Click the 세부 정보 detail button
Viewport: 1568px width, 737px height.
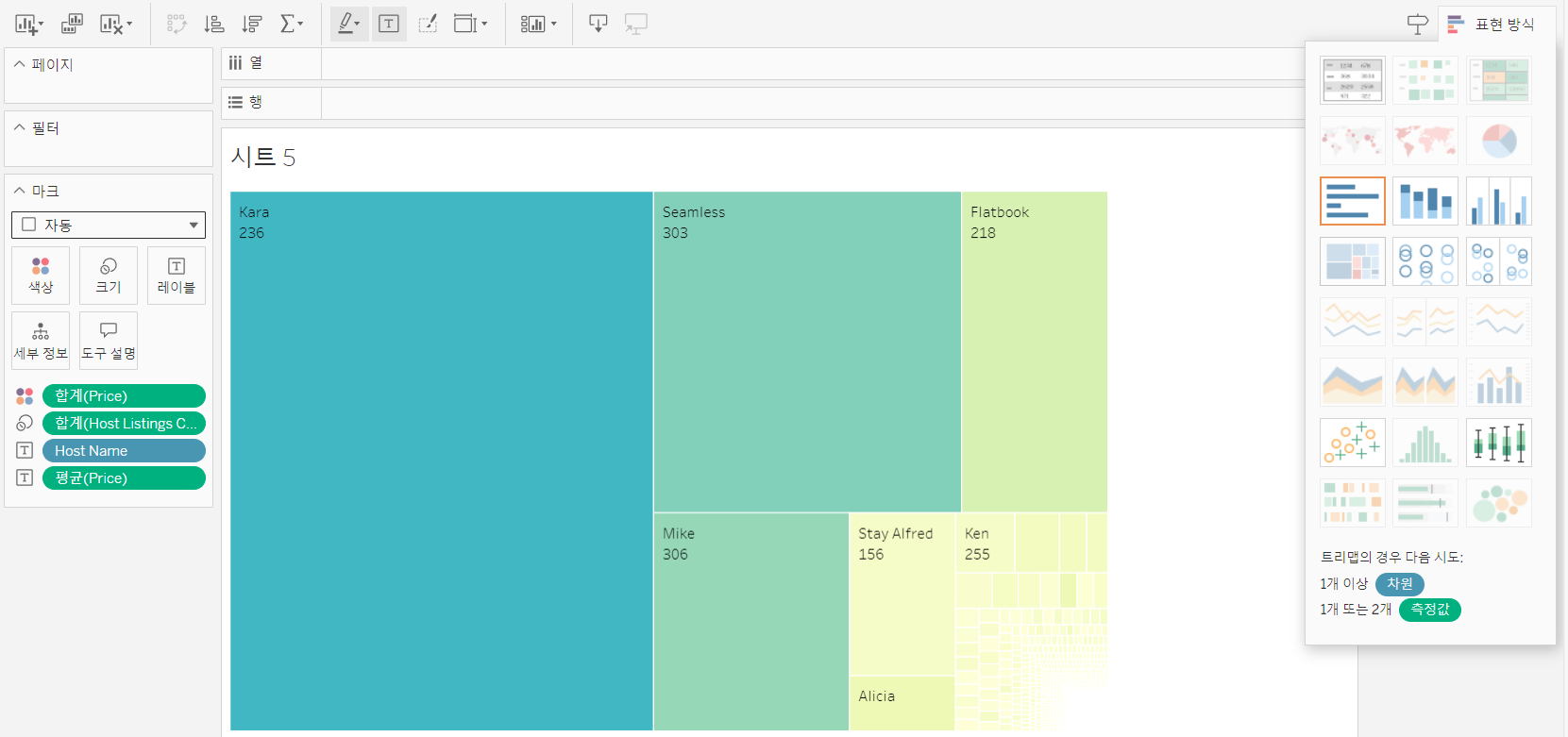(x=41, y=341)
